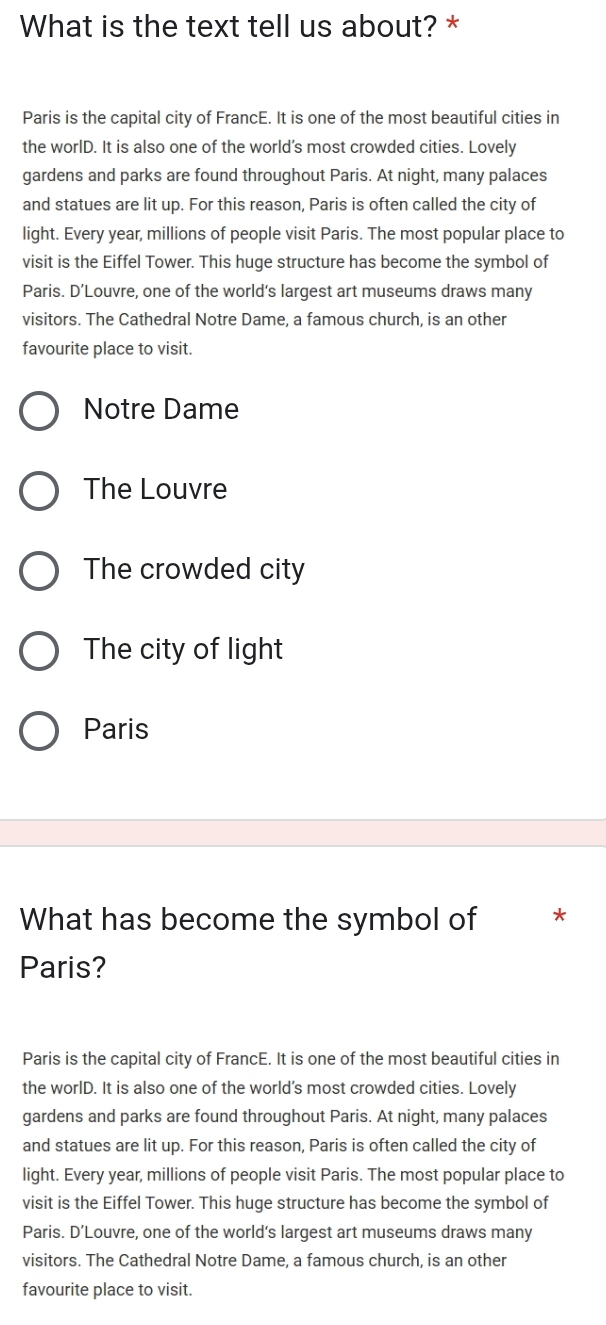Click 'The city of light' option label text
Screen dimensions: 606x1325
(x=184, y=649)
